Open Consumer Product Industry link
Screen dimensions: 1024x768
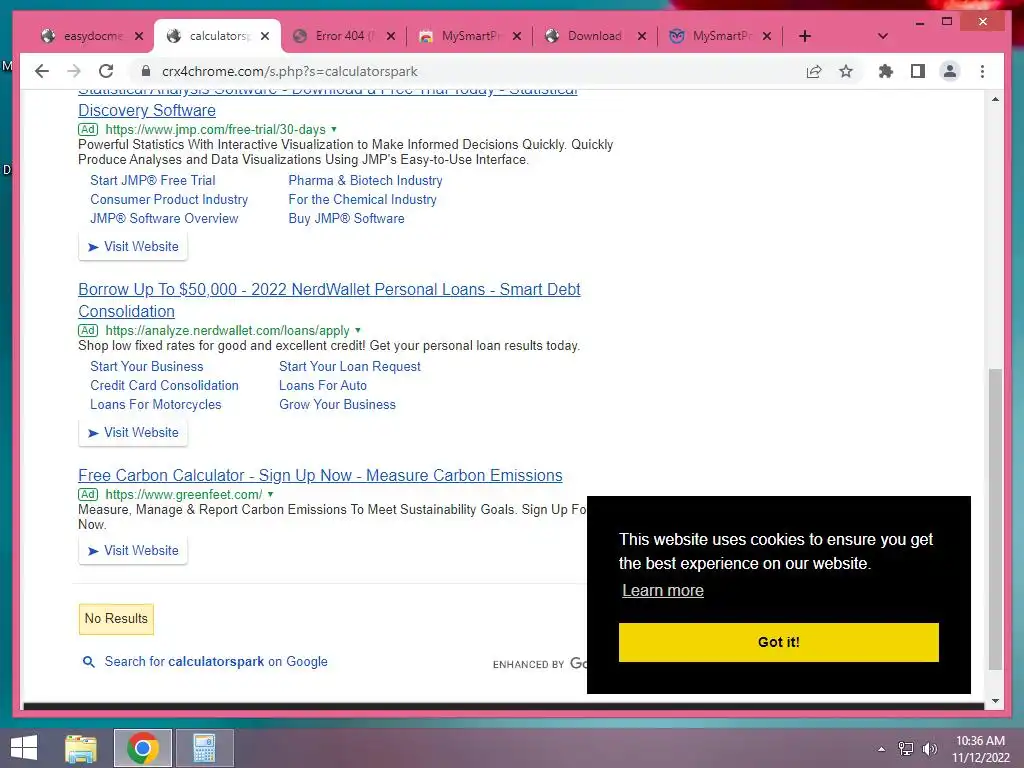(x=169, y=199)
